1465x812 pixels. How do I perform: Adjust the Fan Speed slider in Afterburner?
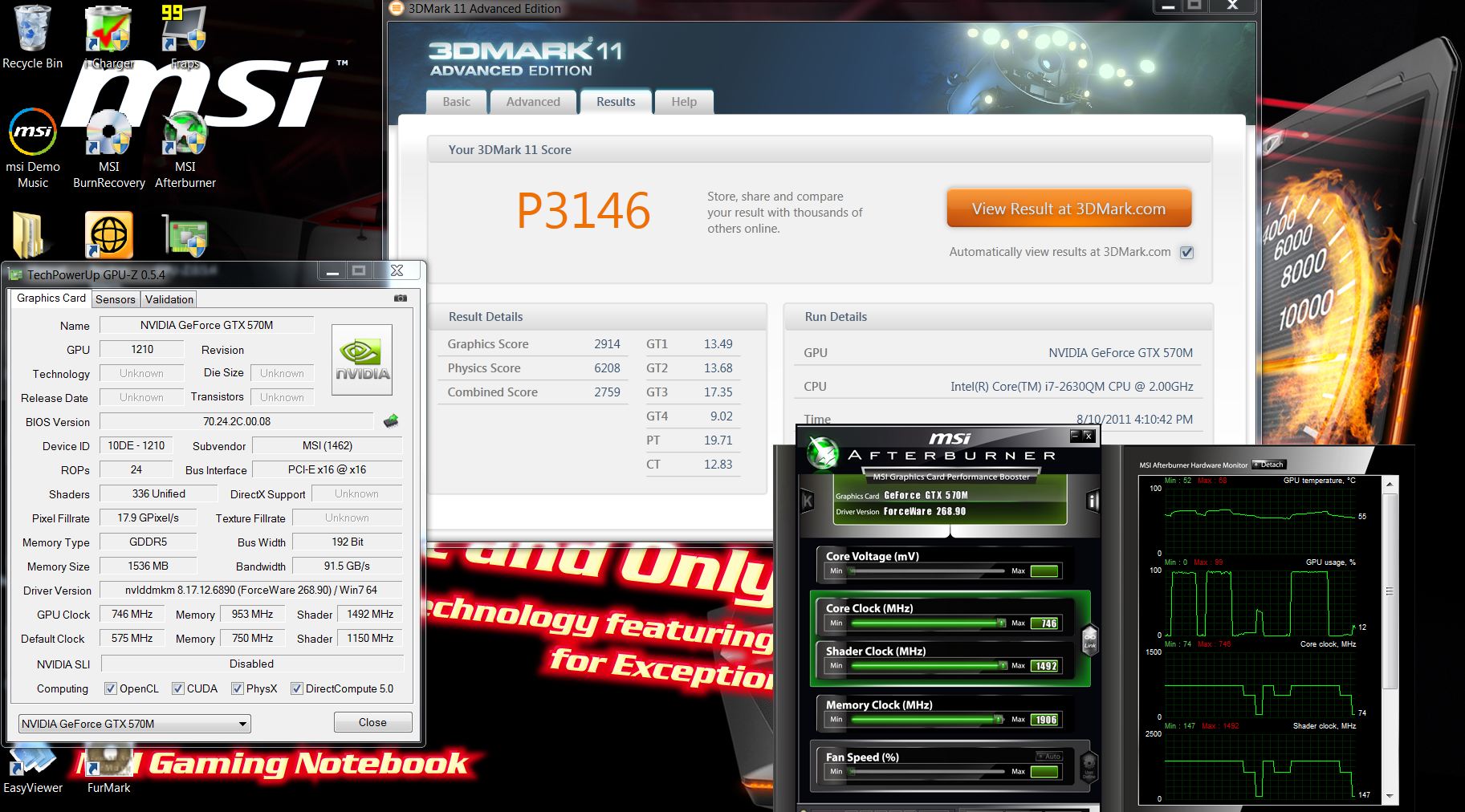coord(927,771)
